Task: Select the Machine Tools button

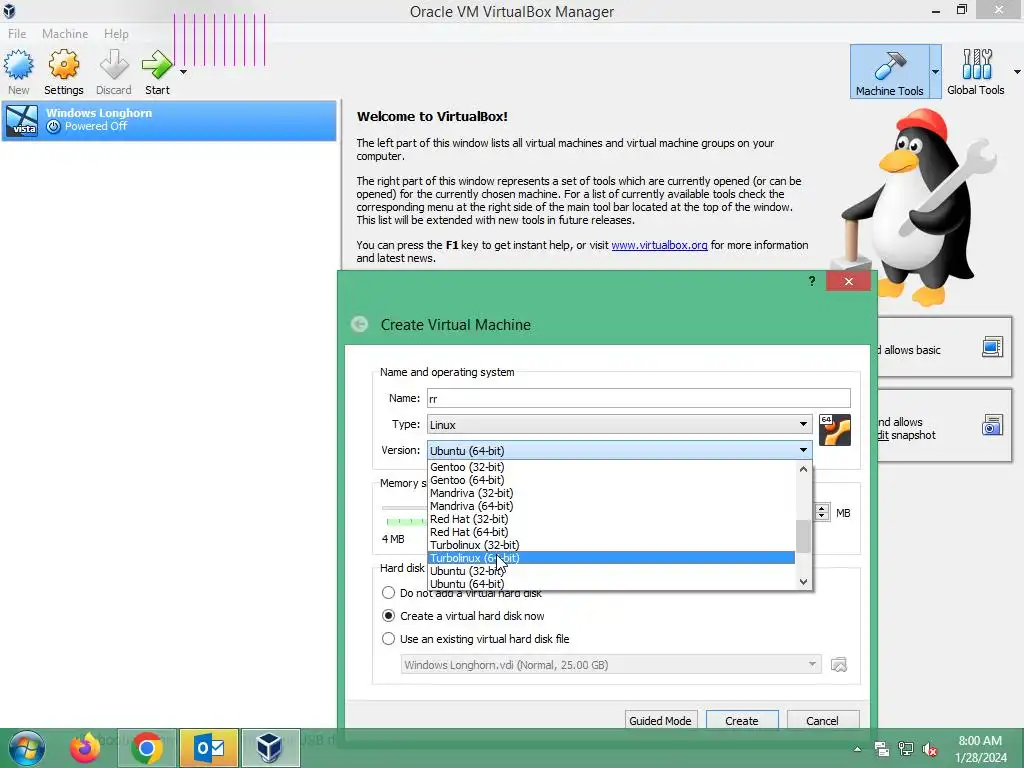Action: (889, 72)
